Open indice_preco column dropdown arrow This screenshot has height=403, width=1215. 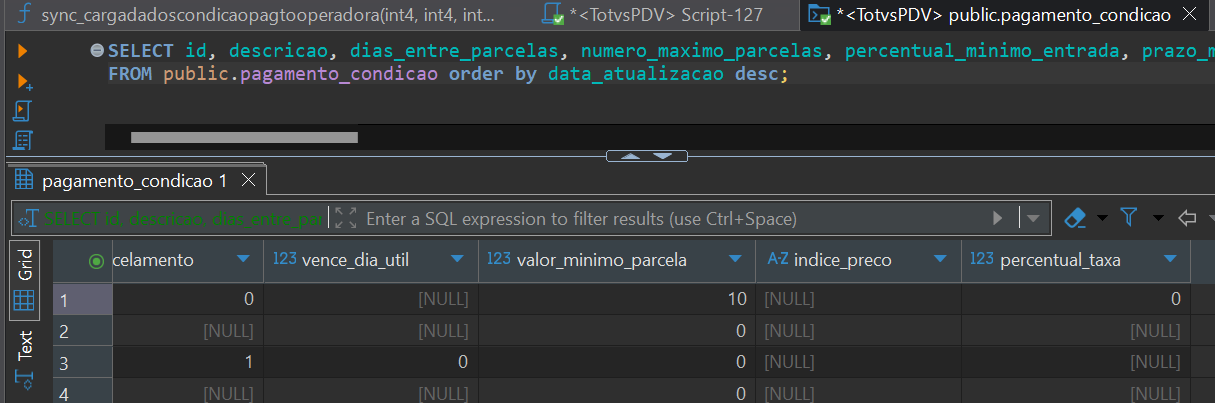click(941, 260)
